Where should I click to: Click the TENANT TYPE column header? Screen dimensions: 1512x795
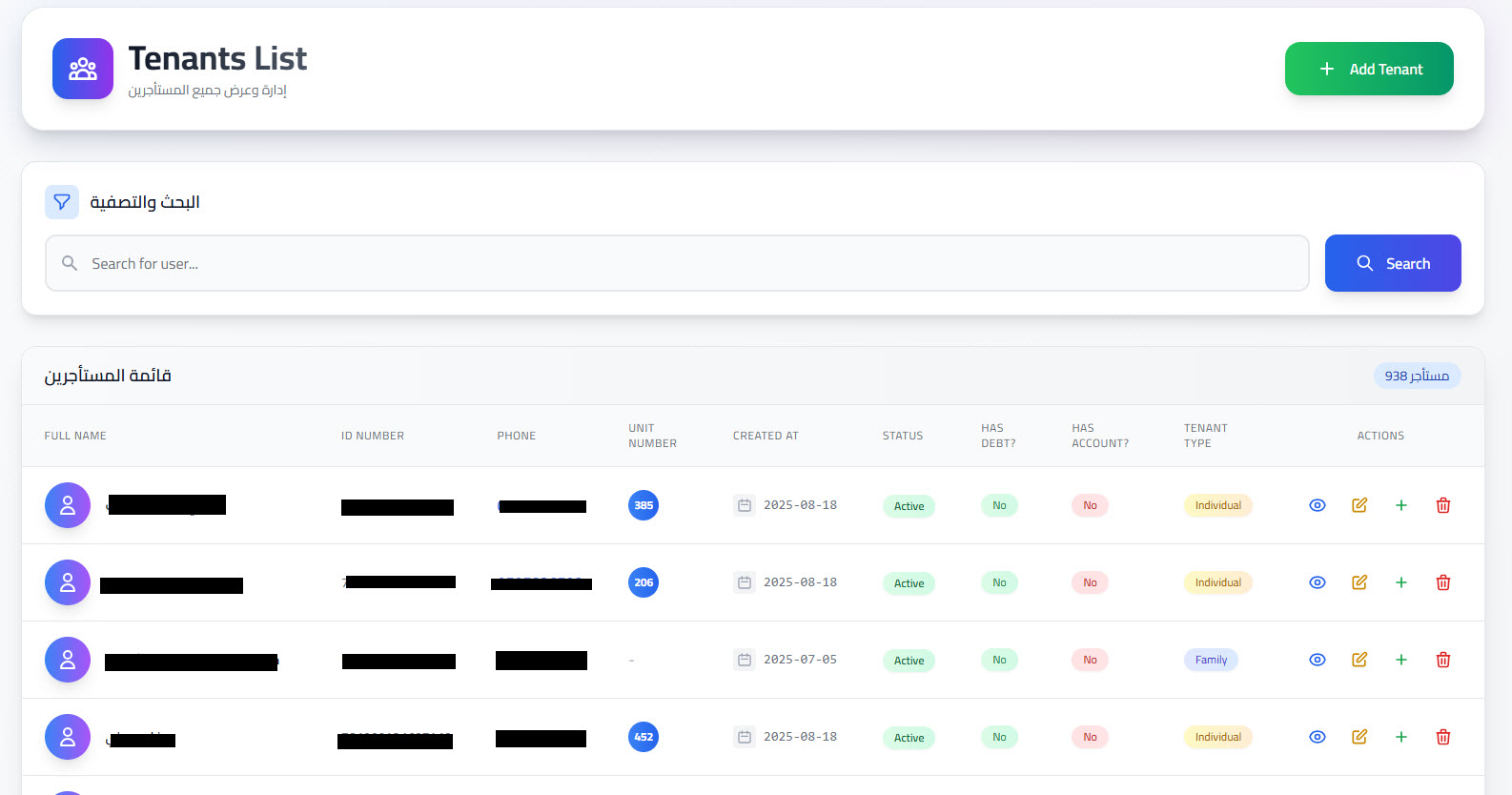point(1206,436)
